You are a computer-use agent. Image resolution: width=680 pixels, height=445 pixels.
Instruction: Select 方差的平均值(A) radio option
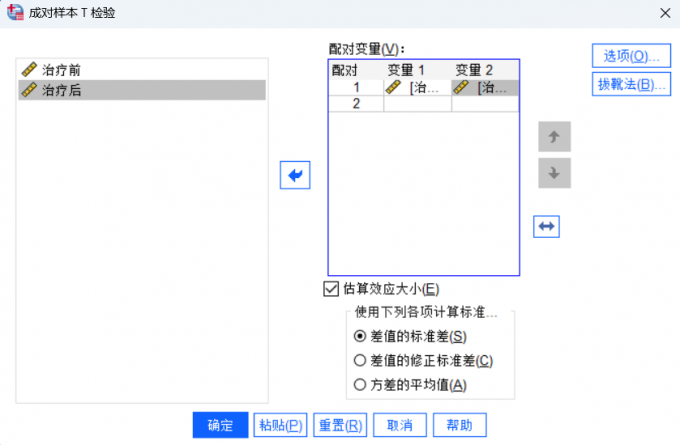pos(360,385)
